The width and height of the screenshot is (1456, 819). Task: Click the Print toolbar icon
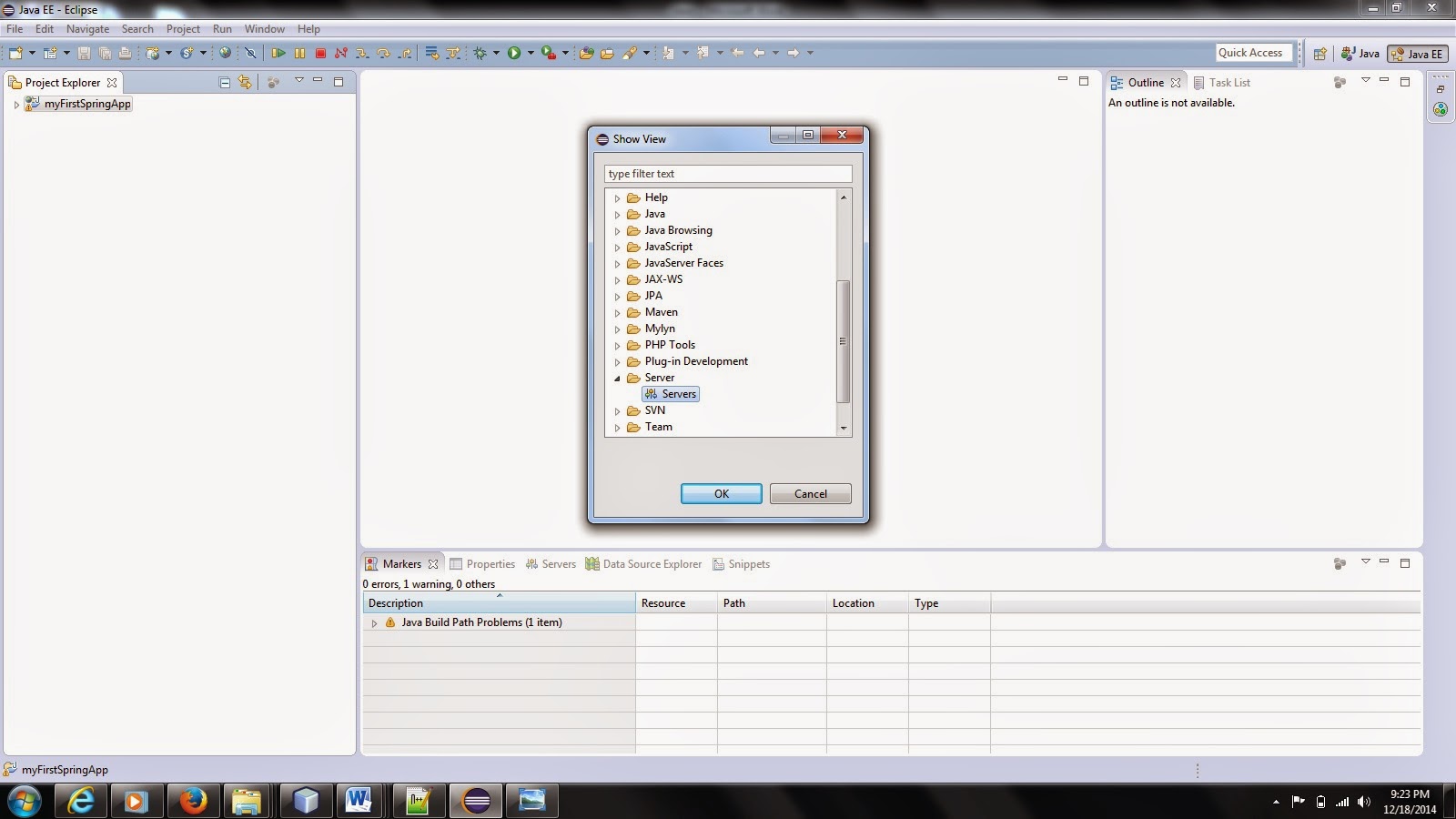point(123,53)
